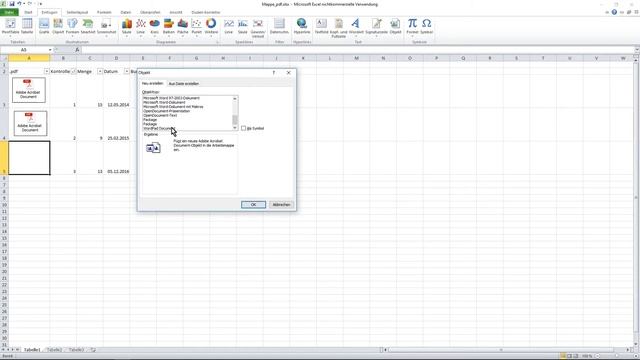Viewport: 640px width, 360px height.
Task: Add a Linie sparkline from the Sparklines group
Action: [x=229, y=26]
